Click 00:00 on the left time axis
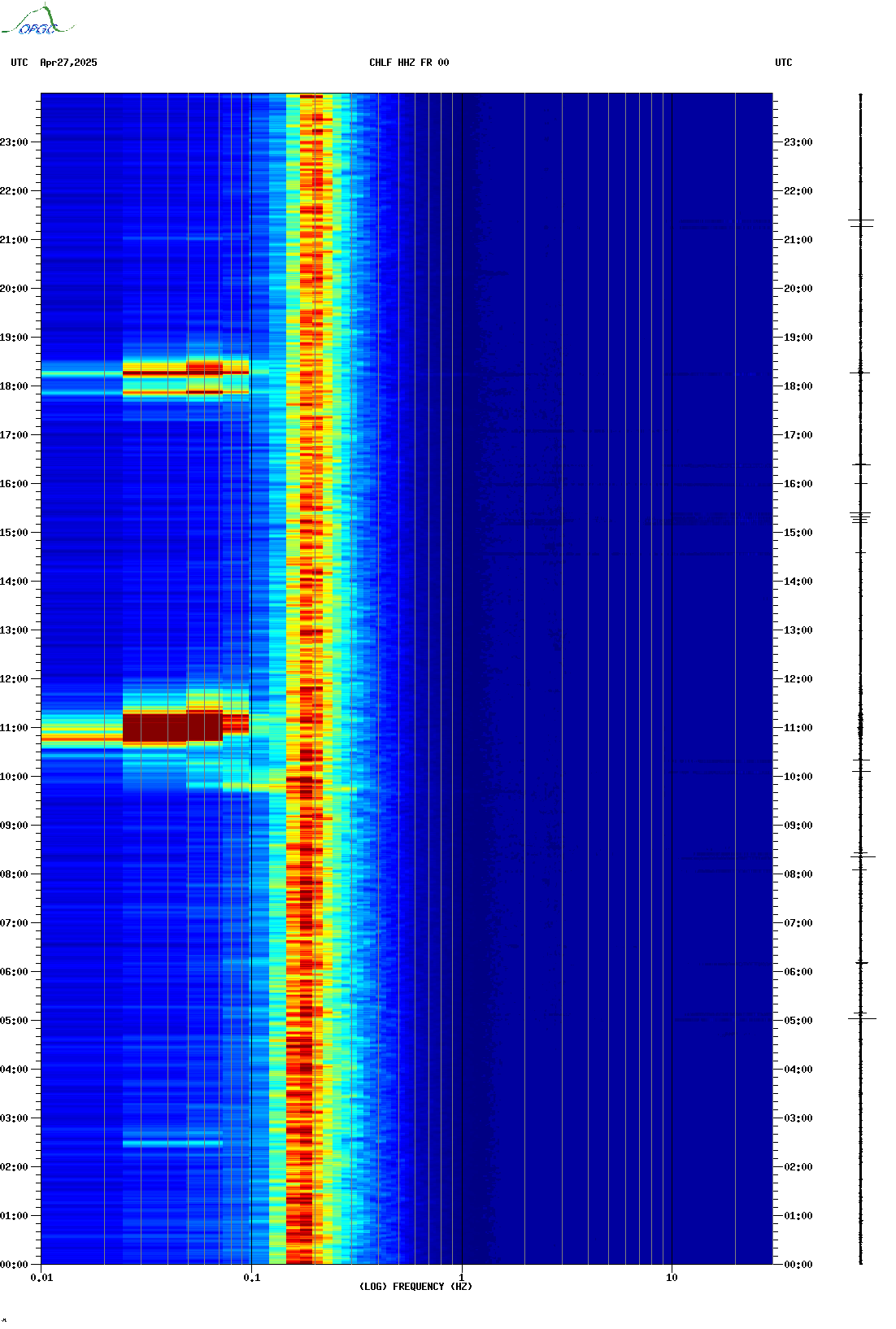Screen dimensions: 896x1329 point(14,1265)
